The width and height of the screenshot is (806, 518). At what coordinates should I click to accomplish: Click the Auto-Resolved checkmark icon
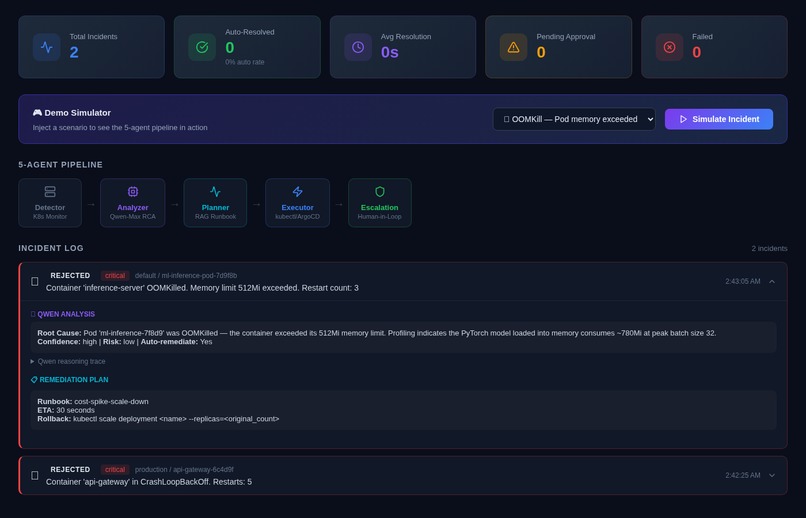(202, 47)
